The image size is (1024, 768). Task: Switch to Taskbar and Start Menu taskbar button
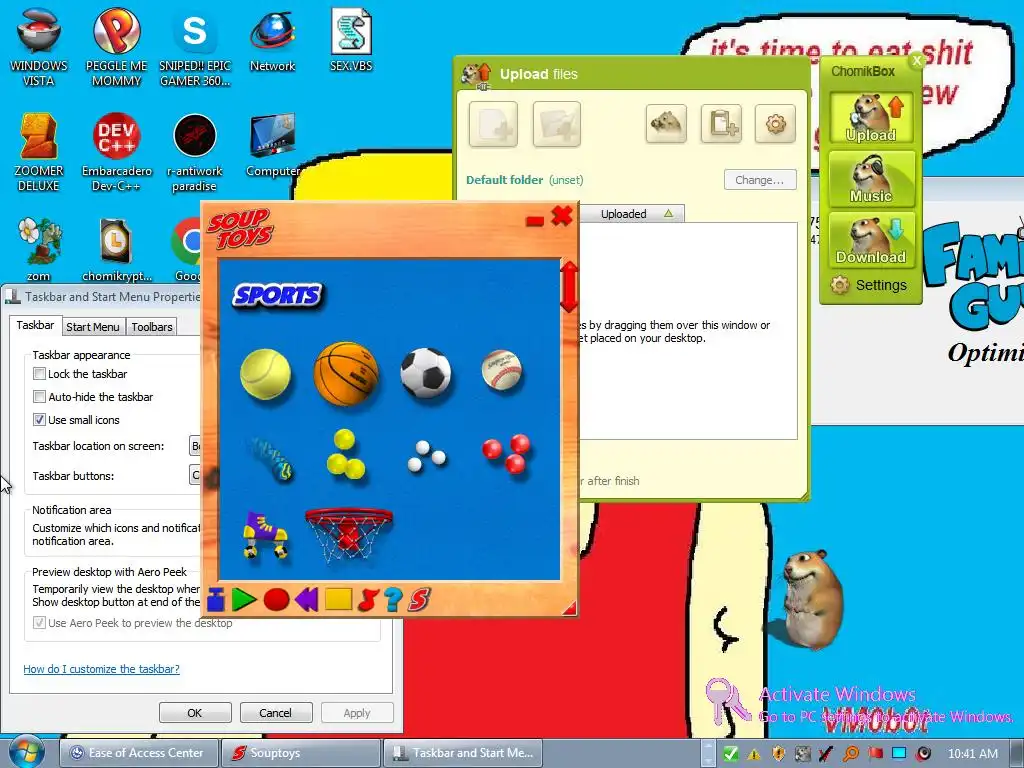(x=462, y=753)
